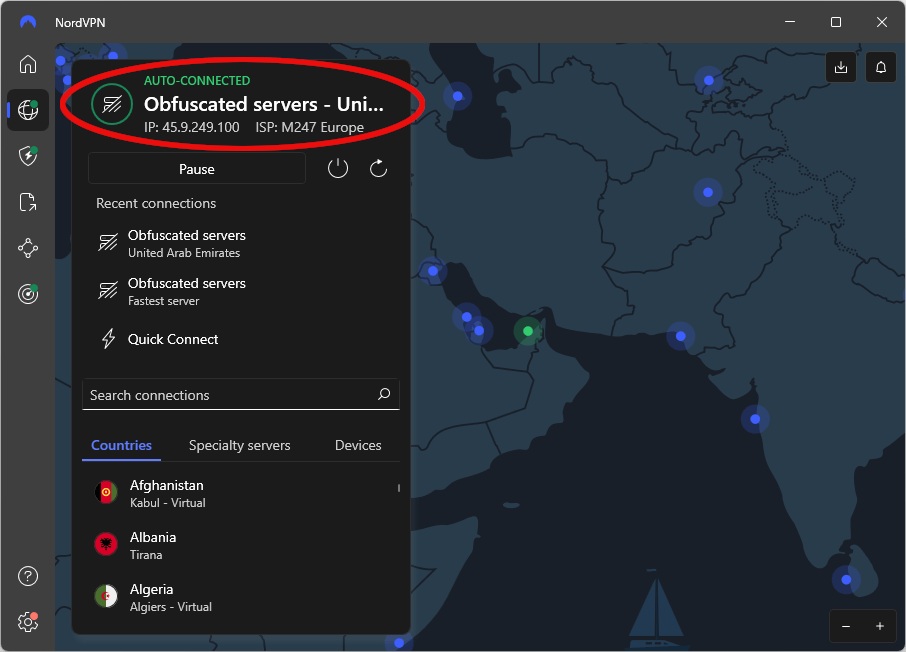Maximize the NordVPN window
Viewport: 906px width, 652px height.
tap(836, 22)
